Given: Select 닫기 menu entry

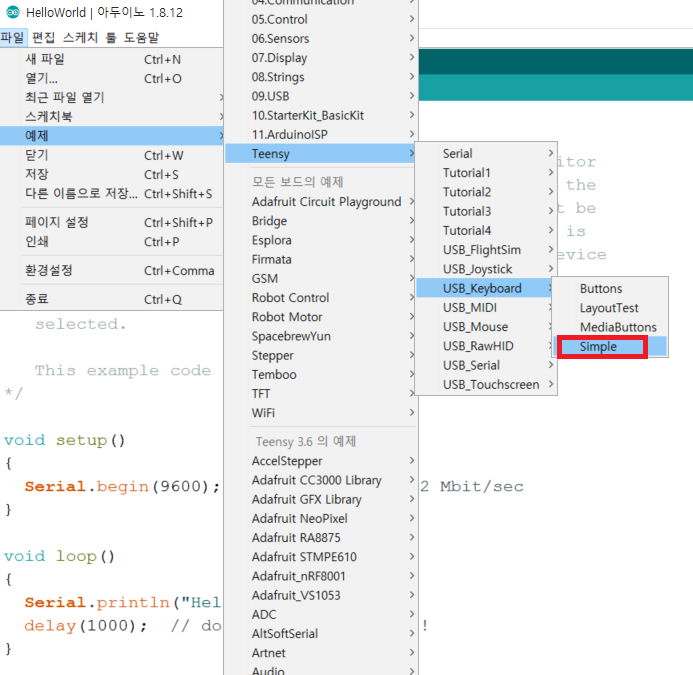Looking at the screenshot, I should [x=111, y=155].
